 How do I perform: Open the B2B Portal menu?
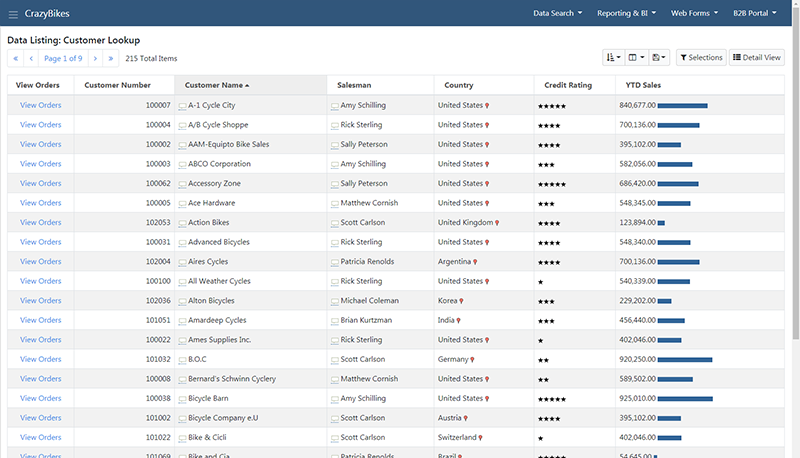pos(755,13)
